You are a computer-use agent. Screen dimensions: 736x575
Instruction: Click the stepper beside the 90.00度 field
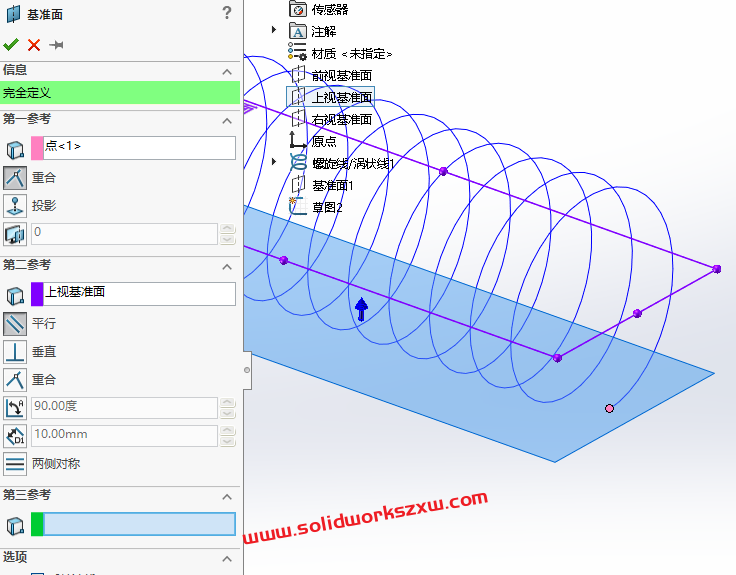coord(228,408)
